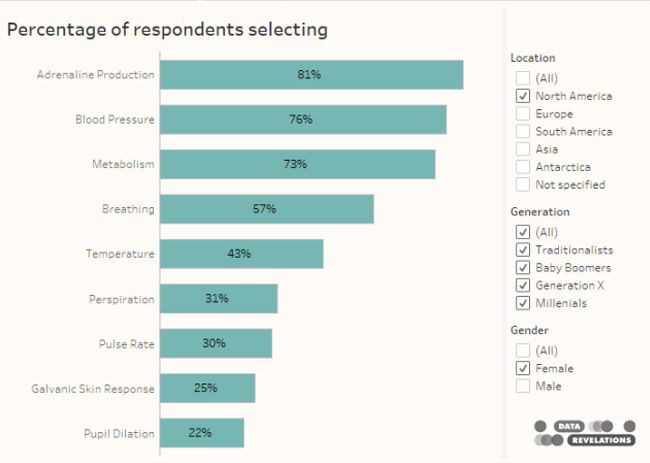
Task: Untick the Millenials checkbox
Action: point(522,303)
